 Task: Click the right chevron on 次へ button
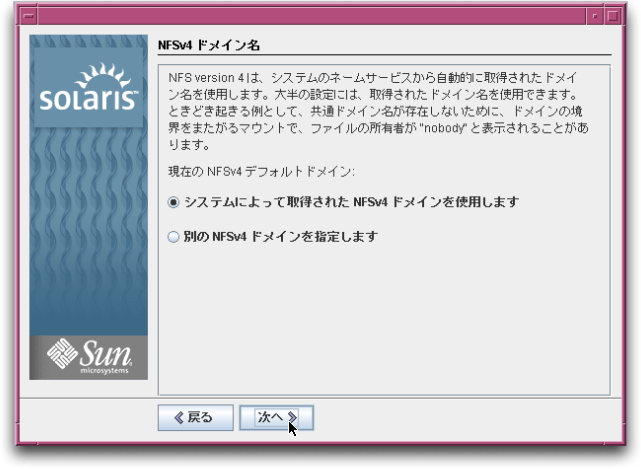coord(292,417)
